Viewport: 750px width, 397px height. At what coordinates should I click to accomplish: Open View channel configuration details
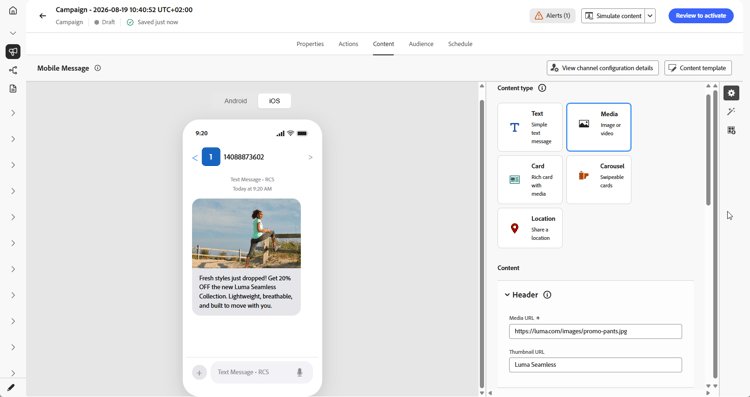coord(602,68)
